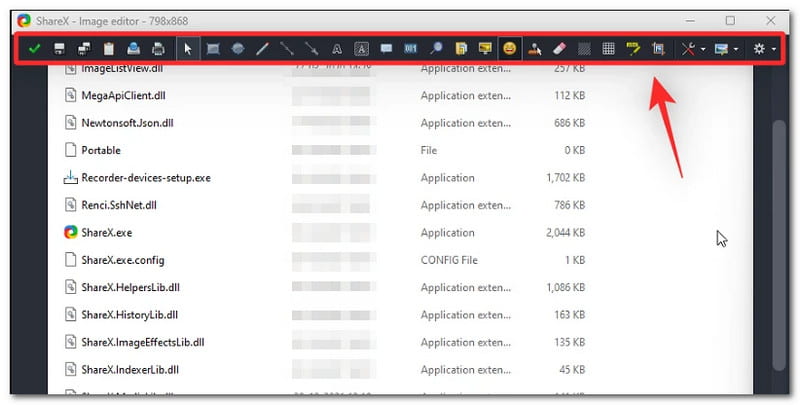The height and width of the screenshot is (405, 800).
Task: Choose the Pixelate grid tool
Action: coord(609,49)
